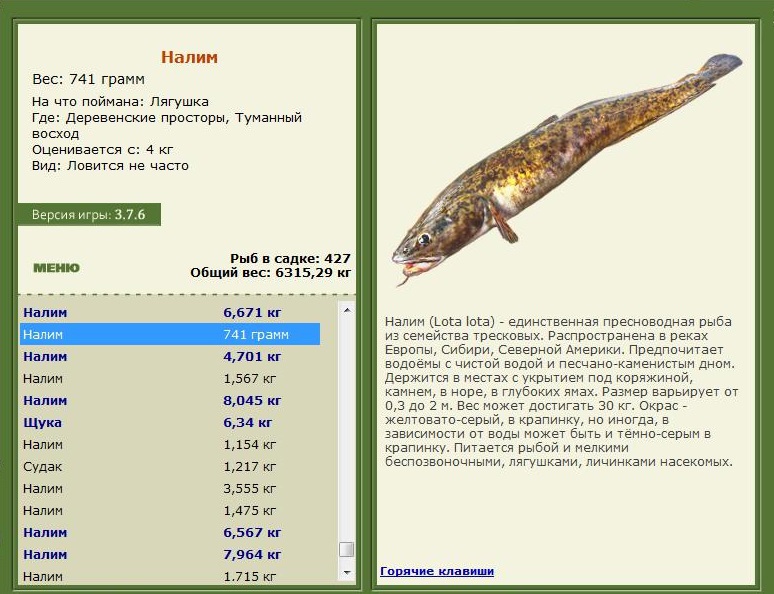This screenshot has width=774, height=594.
Task: Select the Налим 8,045 кг row
Action: [170, 400]
